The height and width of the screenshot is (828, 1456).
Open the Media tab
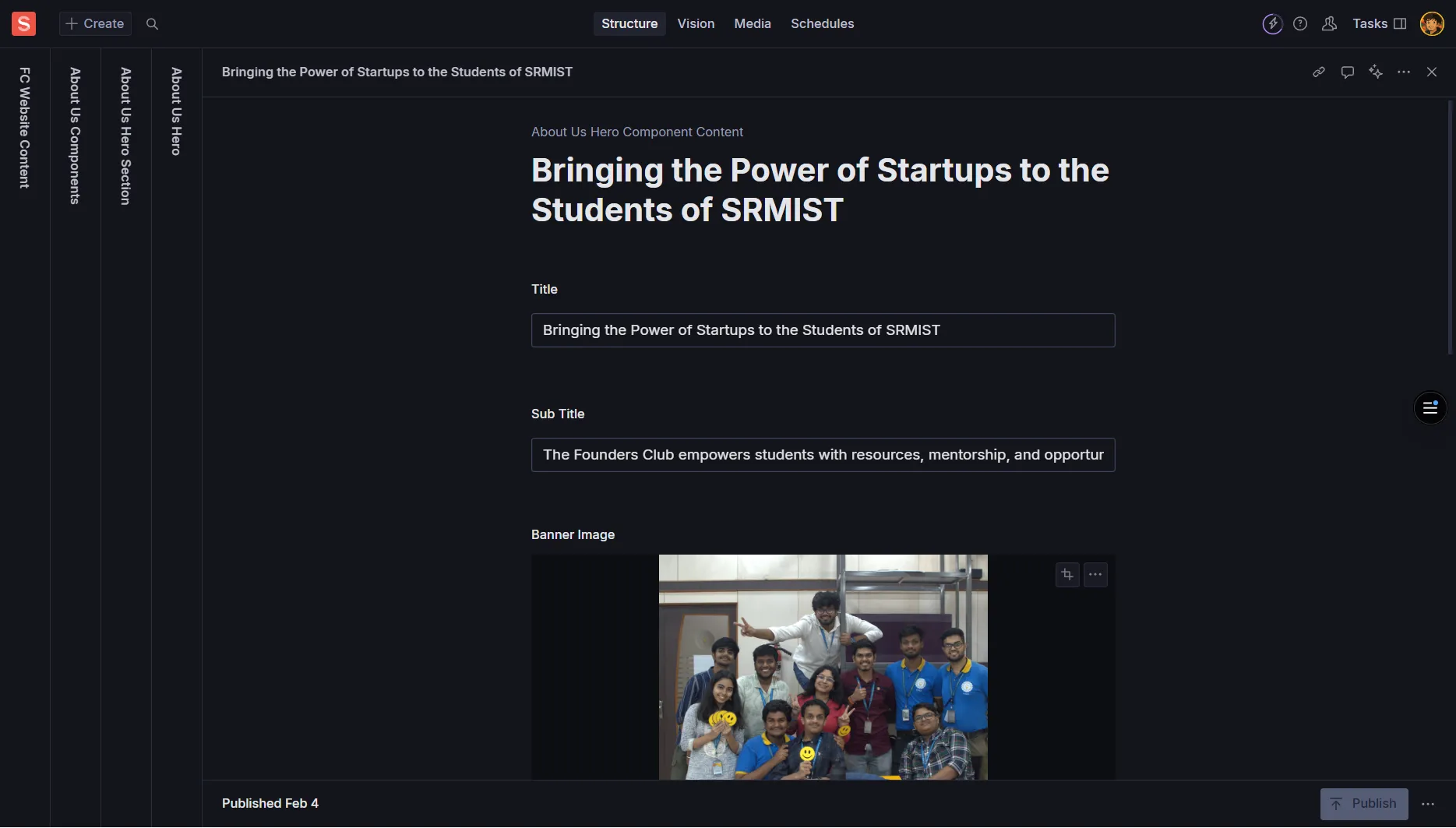tap(753, 24)
